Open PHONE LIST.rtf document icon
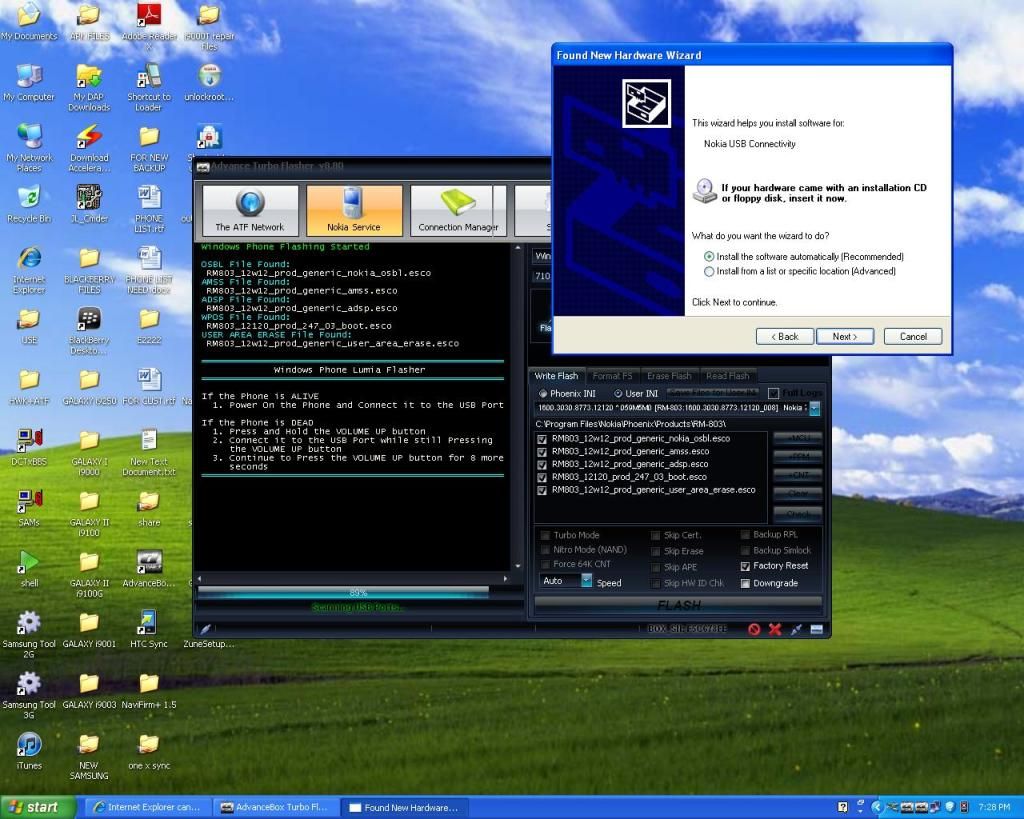The image size is (1024, 819). (x=149, y=210)
